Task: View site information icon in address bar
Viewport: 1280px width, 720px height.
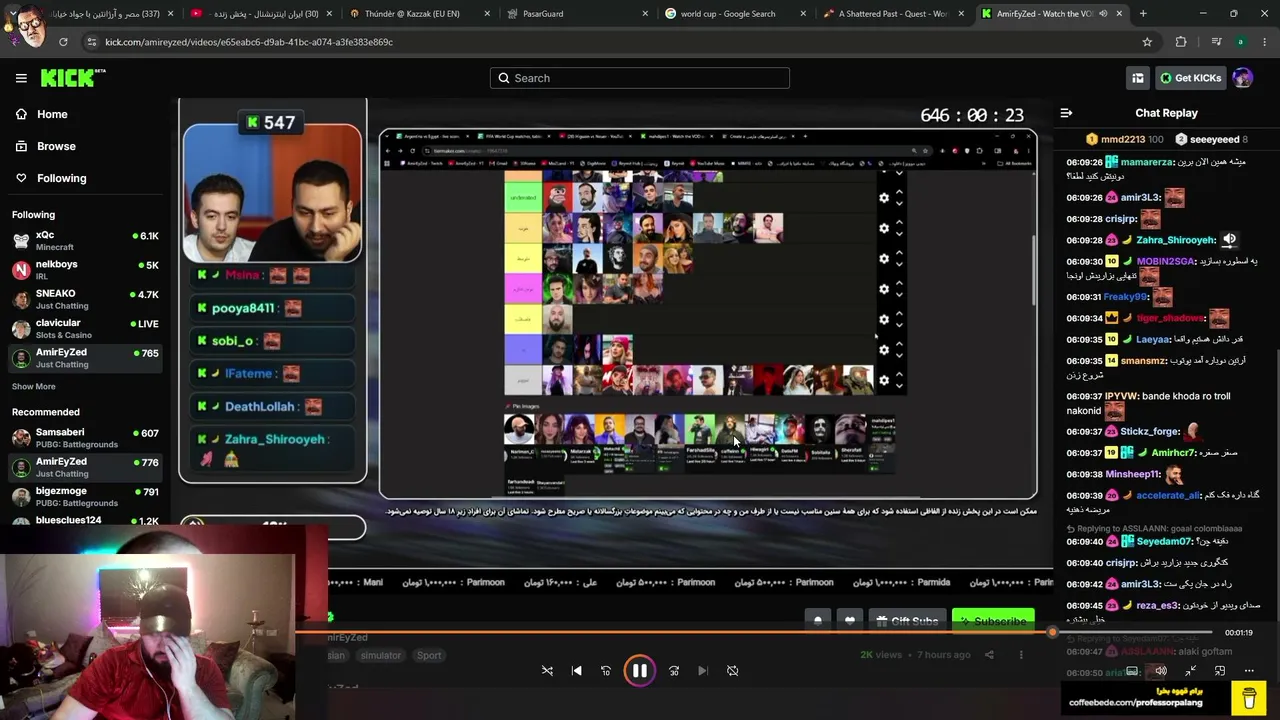Action: click(92, 42)
